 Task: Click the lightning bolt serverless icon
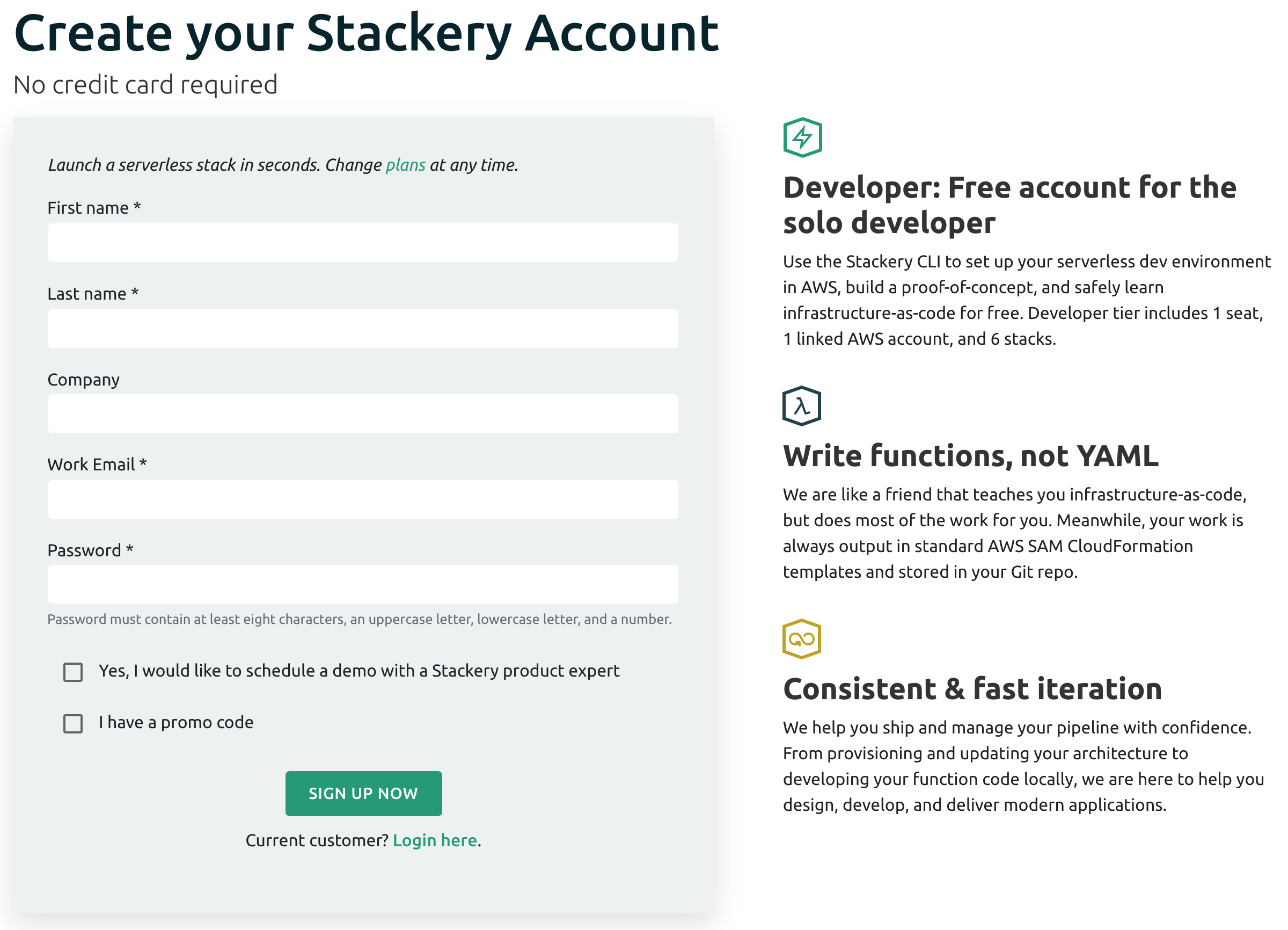802,138
